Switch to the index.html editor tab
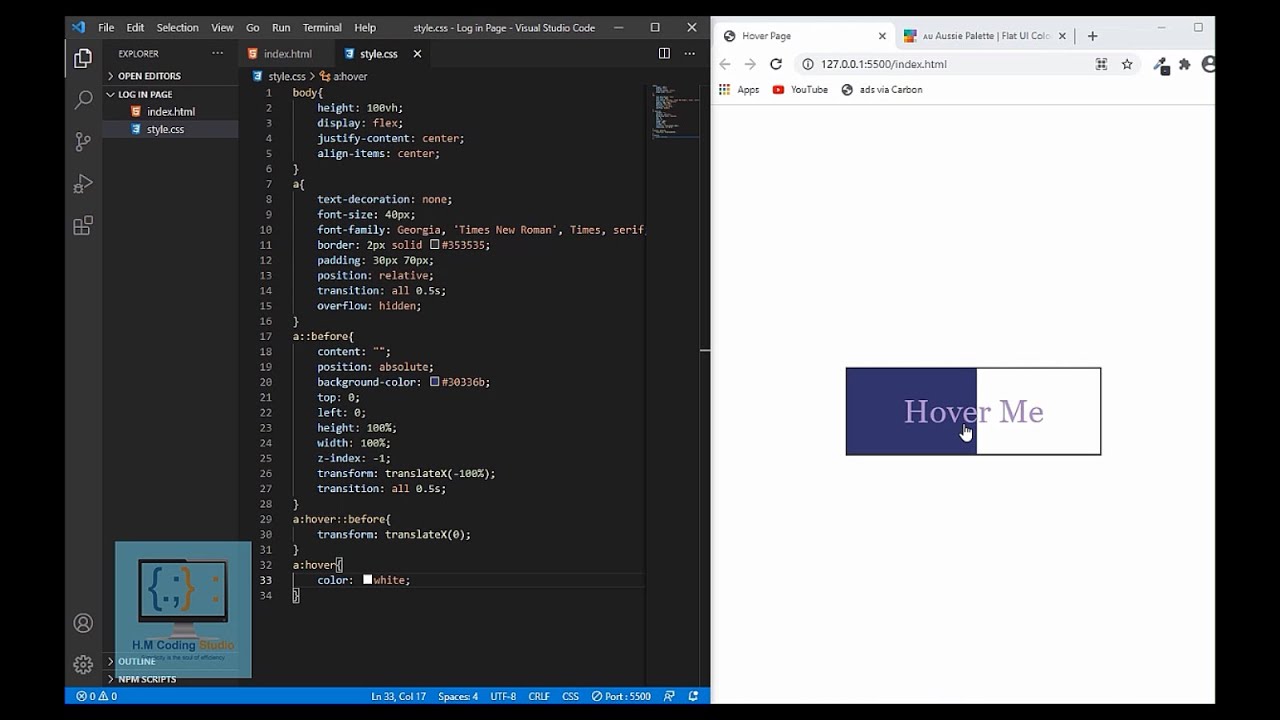Screen dimensions: 1280x720 point(287,54)
